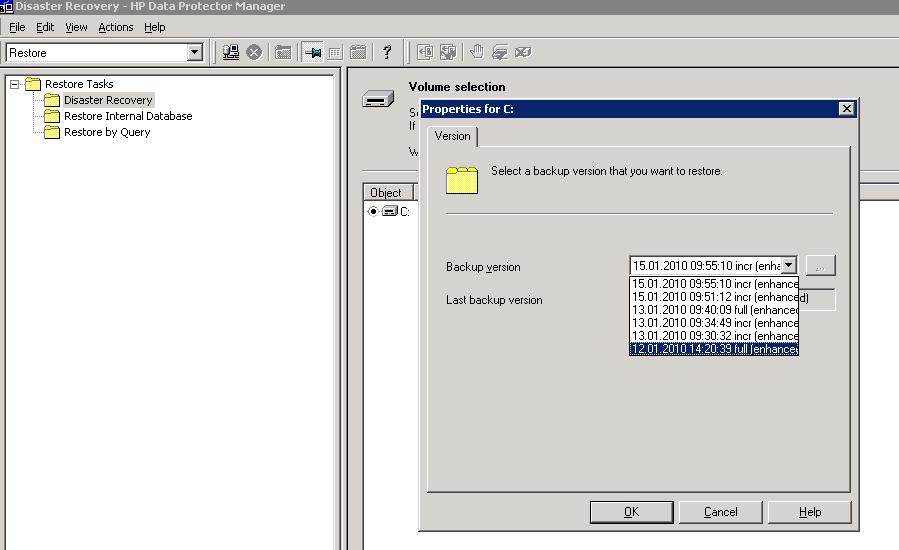Click the stacked devices toolbar icon

[499, 52]
